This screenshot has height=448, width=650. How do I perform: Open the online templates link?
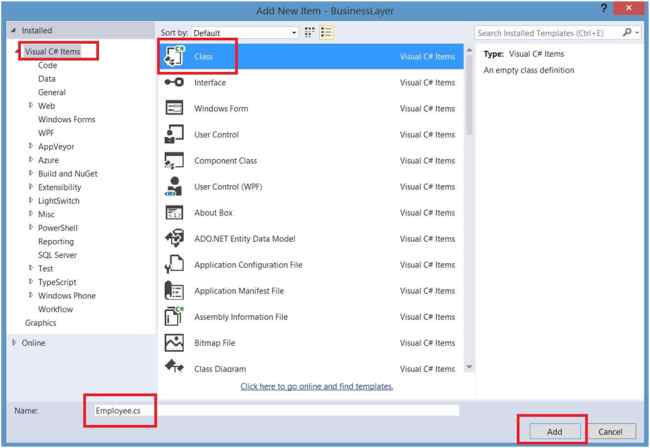coord(317,386)
